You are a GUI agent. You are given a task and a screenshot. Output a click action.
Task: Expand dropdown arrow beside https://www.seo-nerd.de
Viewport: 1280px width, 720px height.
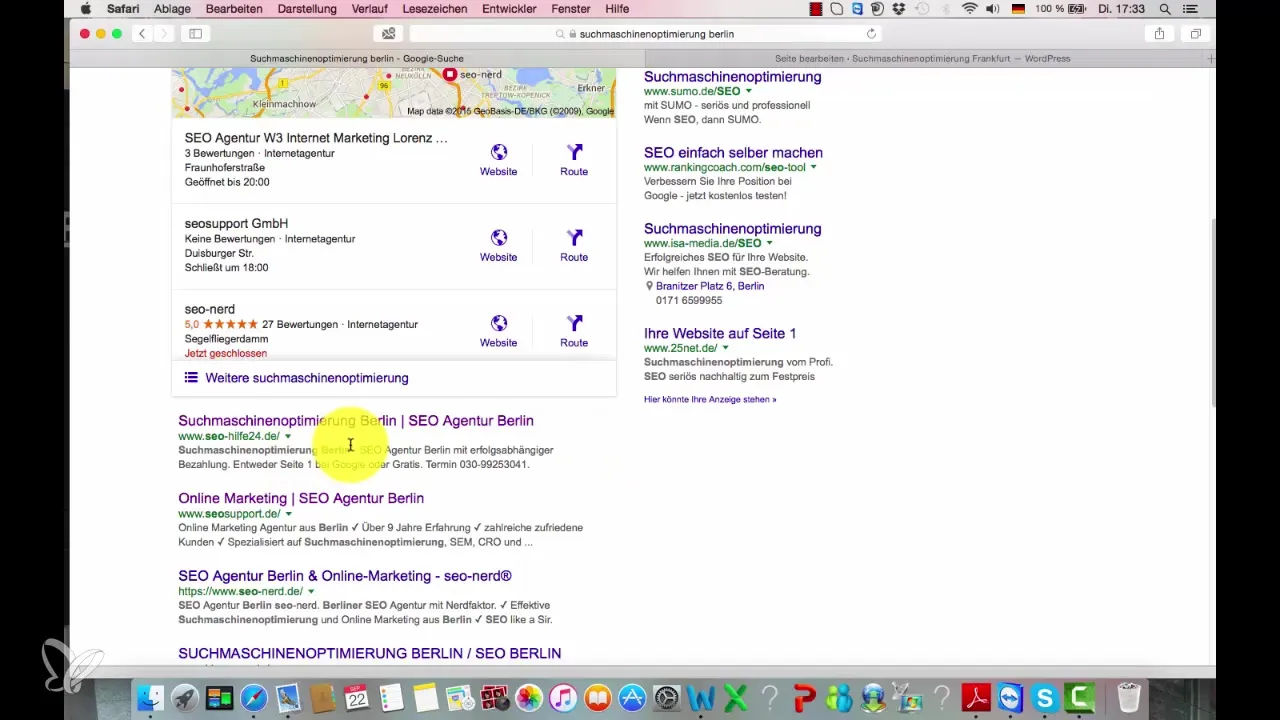(x=311, y=592)
